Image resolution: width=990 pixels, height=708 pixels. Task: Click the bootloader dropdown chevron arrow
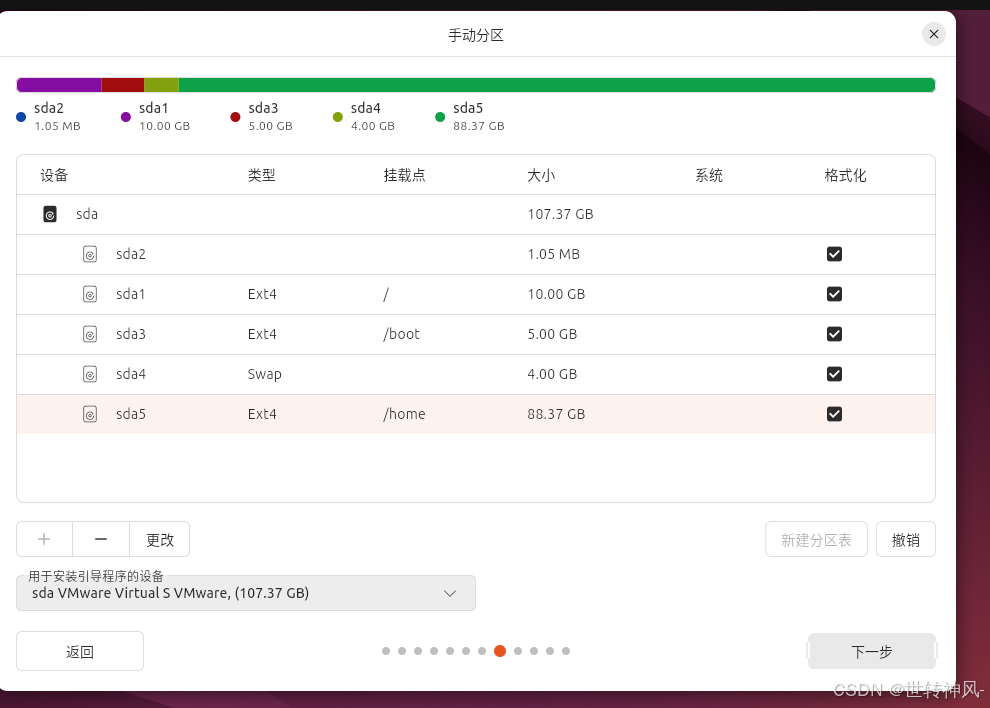[450, 594]
